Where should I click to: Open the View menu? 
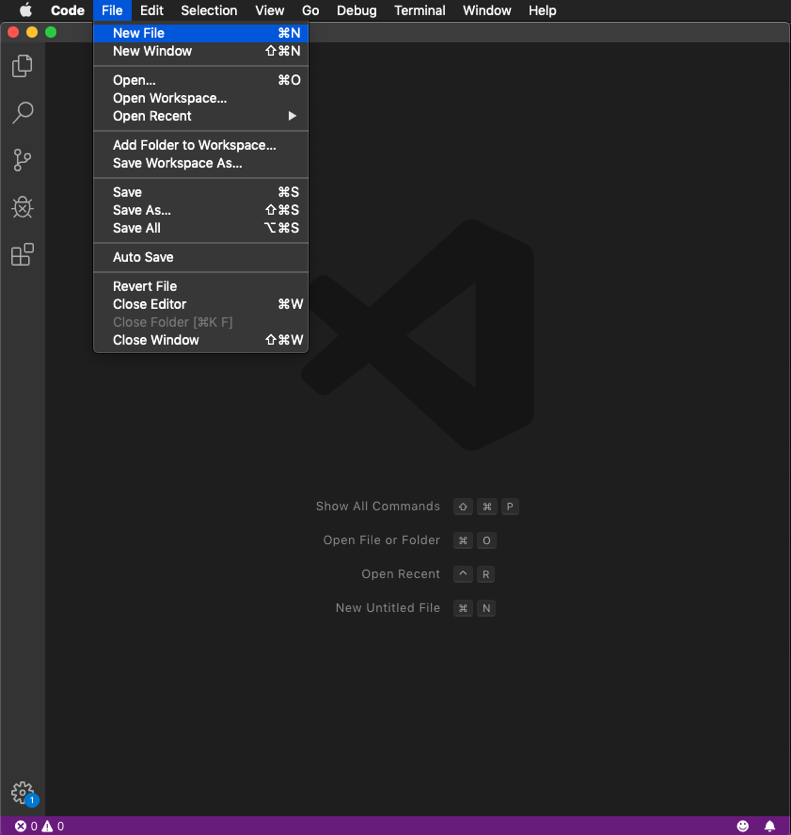270,10
